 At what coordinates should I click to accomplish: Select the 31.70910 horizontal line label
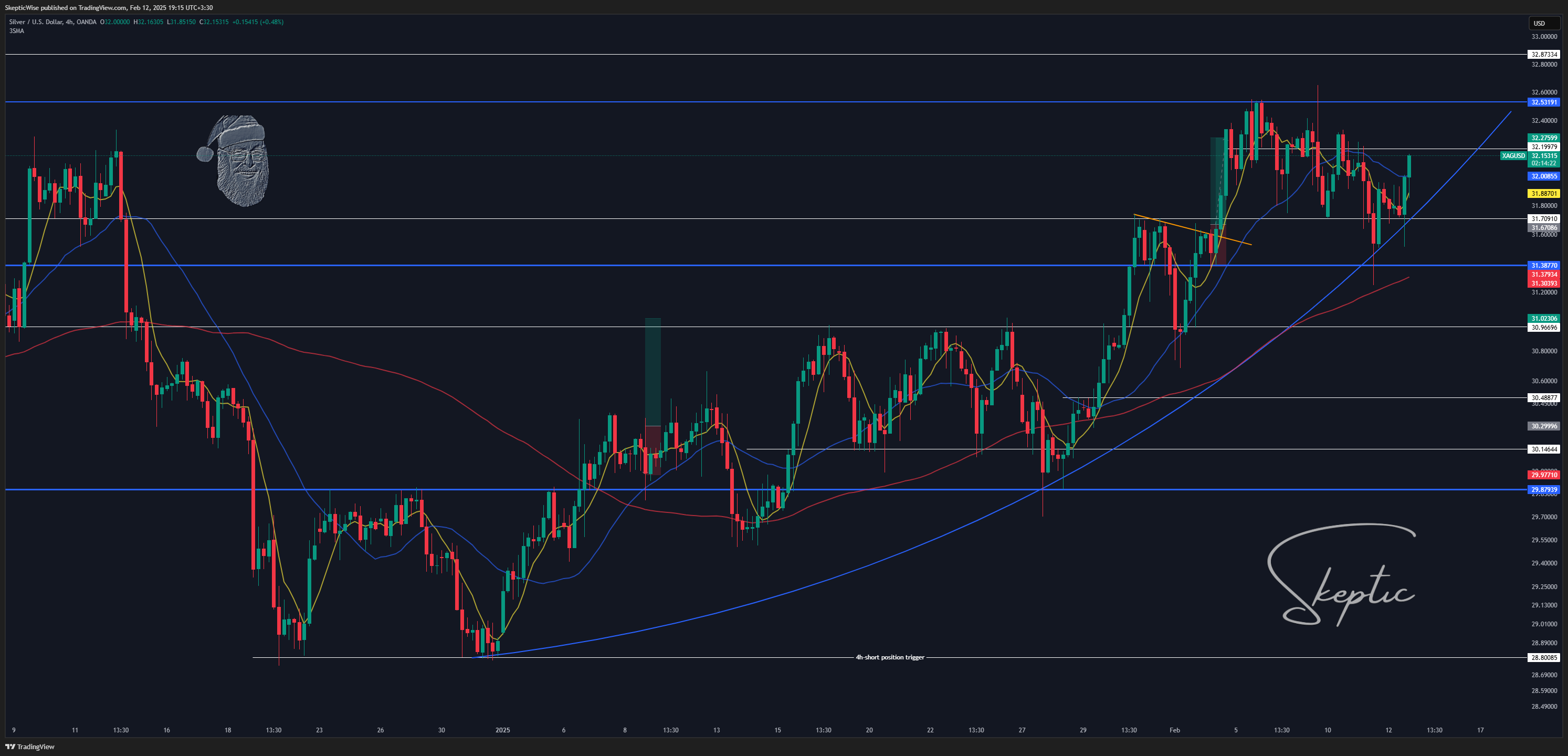[1544, 218]
